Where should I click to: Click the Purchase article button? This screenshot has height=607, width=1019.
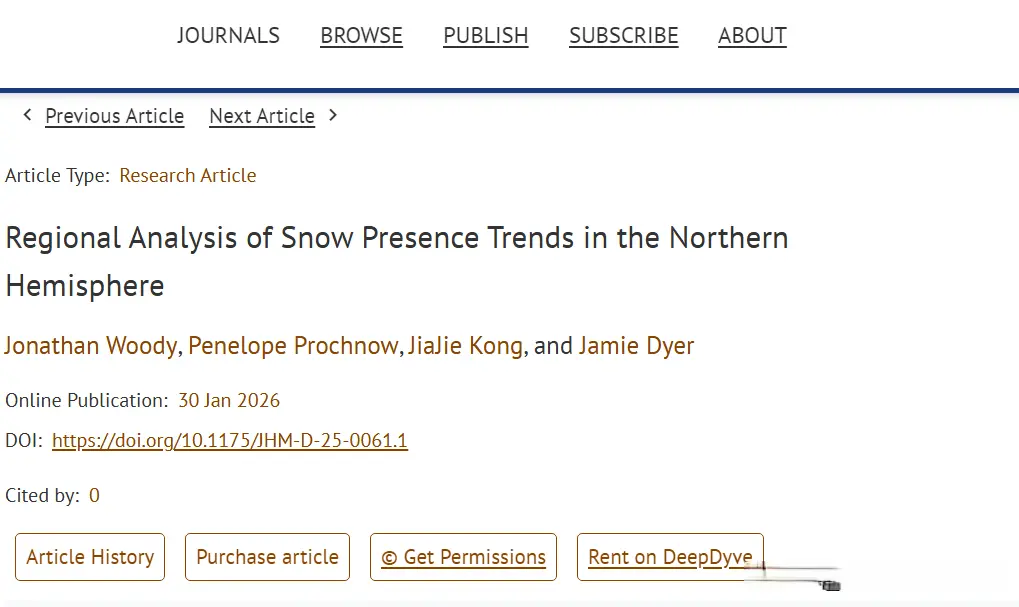(x=267, y=557)
